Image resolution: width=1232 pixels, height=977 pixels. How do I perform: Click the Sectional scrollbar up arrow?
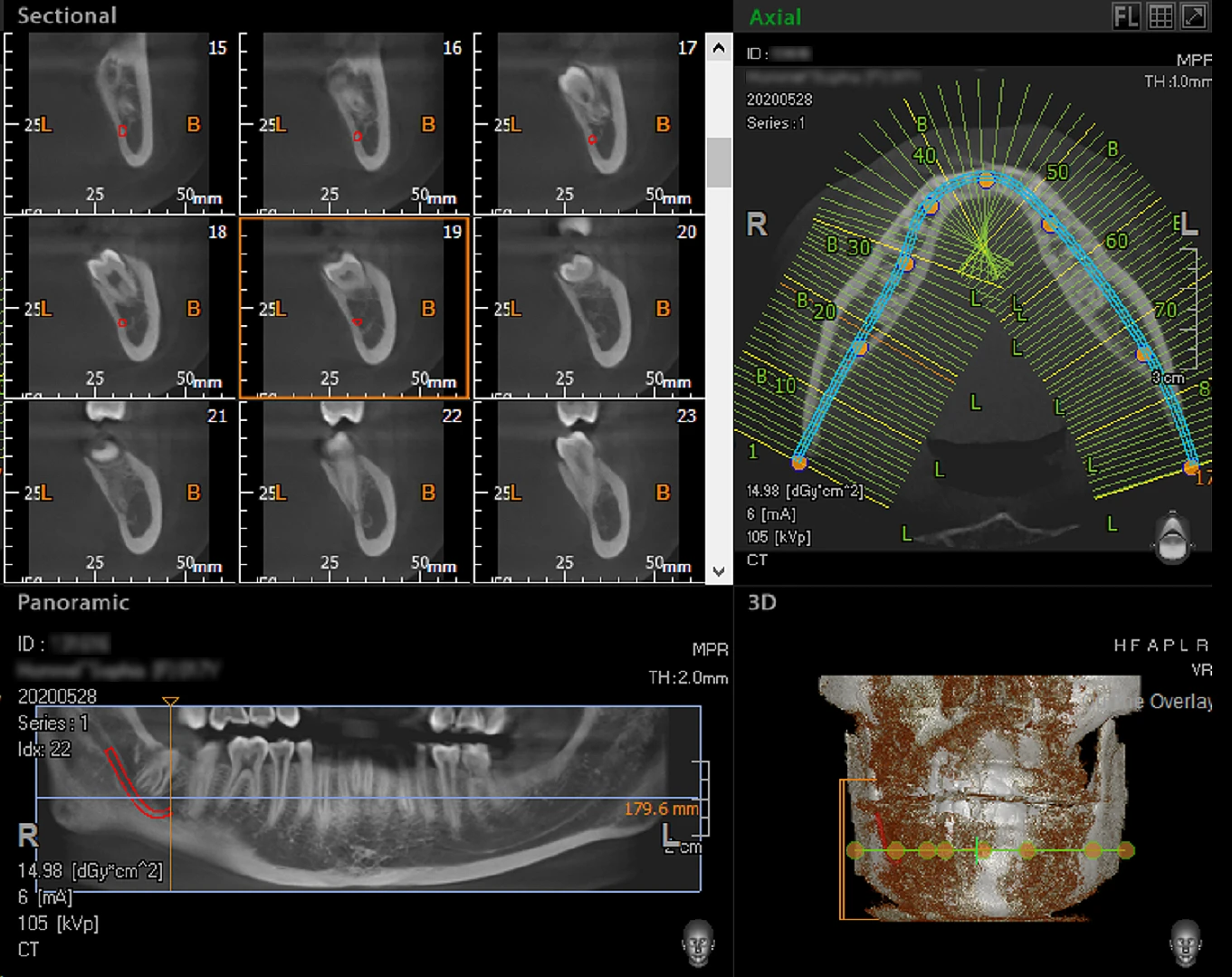[719, 47]
